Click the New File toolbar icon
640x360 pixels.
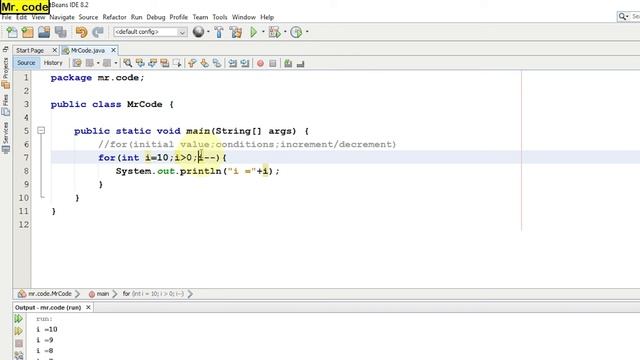12,32
